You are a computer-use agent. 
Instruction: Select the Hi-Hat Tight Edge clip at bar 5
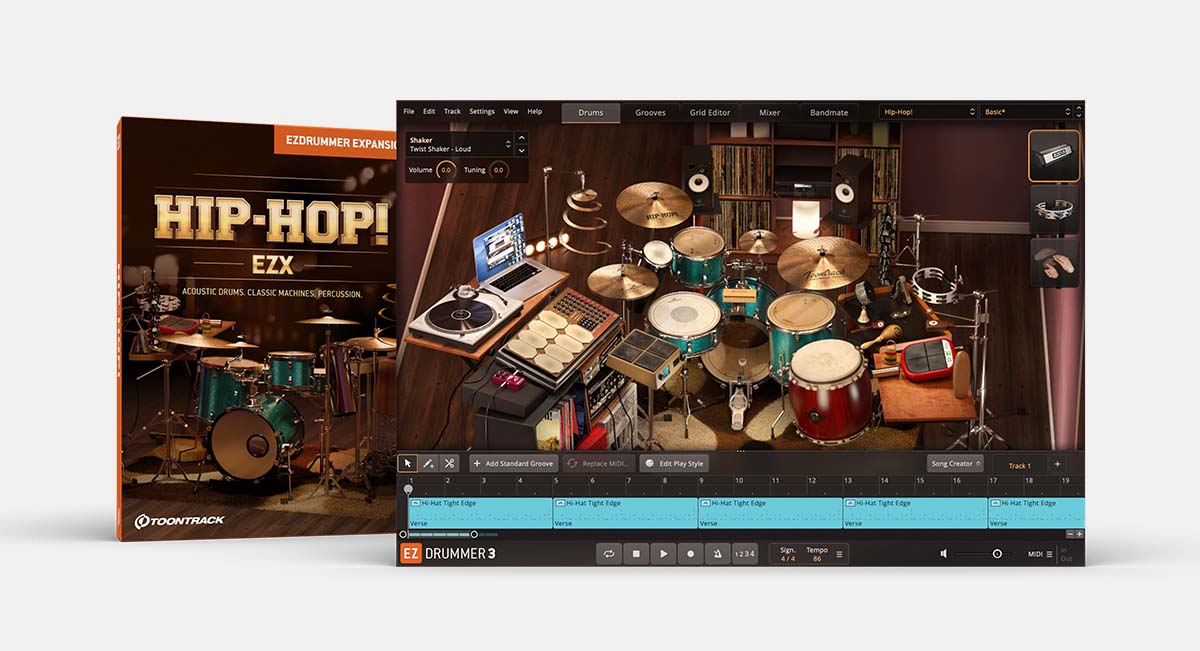[x=625, y=513]
